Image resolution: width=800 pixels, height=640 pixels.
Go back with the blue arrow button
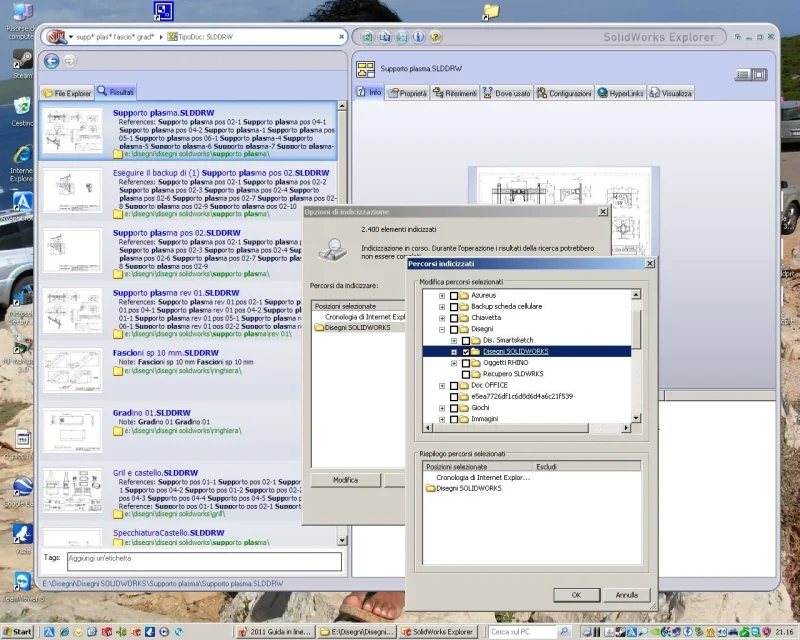click(x=52, y=61)
